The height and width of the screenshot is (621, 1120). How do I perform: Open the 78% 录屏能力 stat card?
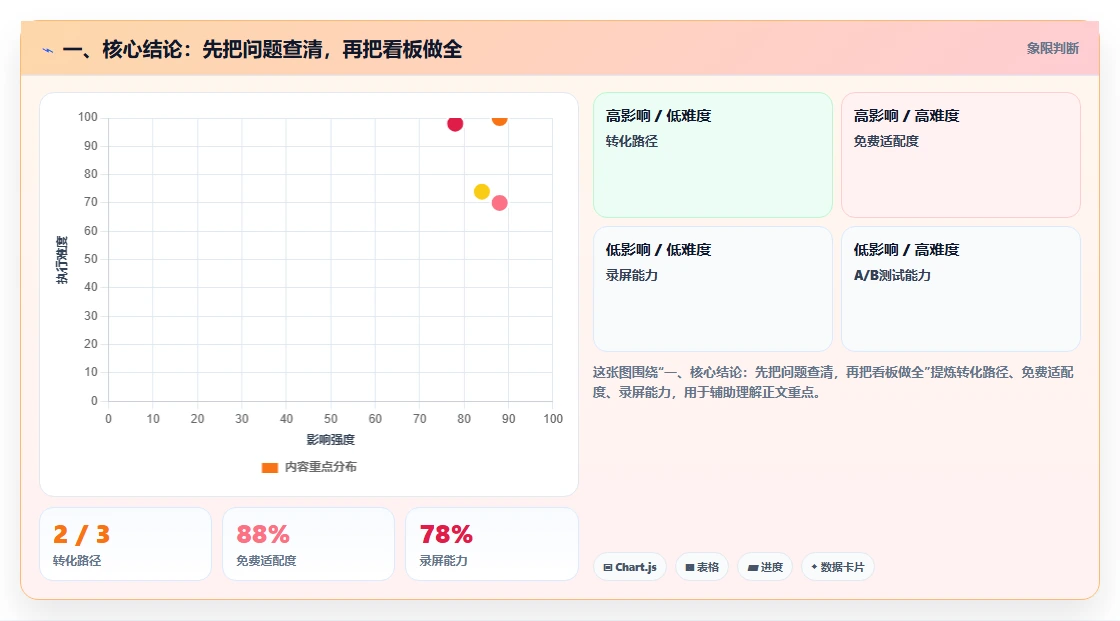[x=491, y=544]
